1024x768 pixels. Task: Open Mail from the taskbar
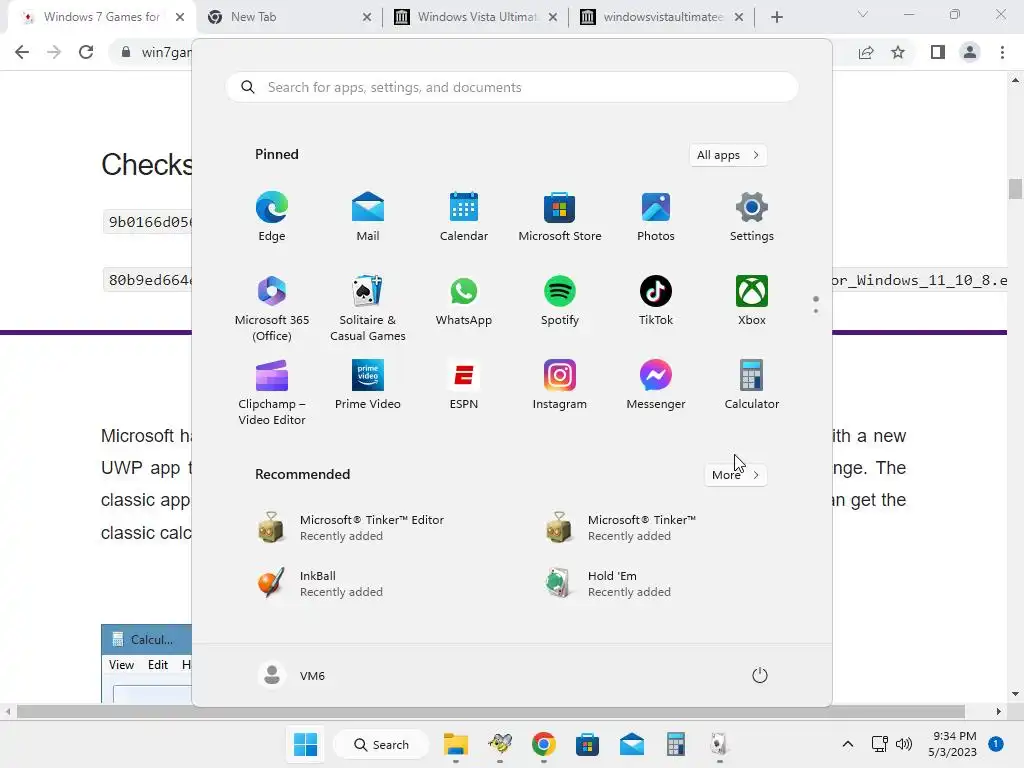pos(632,744)
